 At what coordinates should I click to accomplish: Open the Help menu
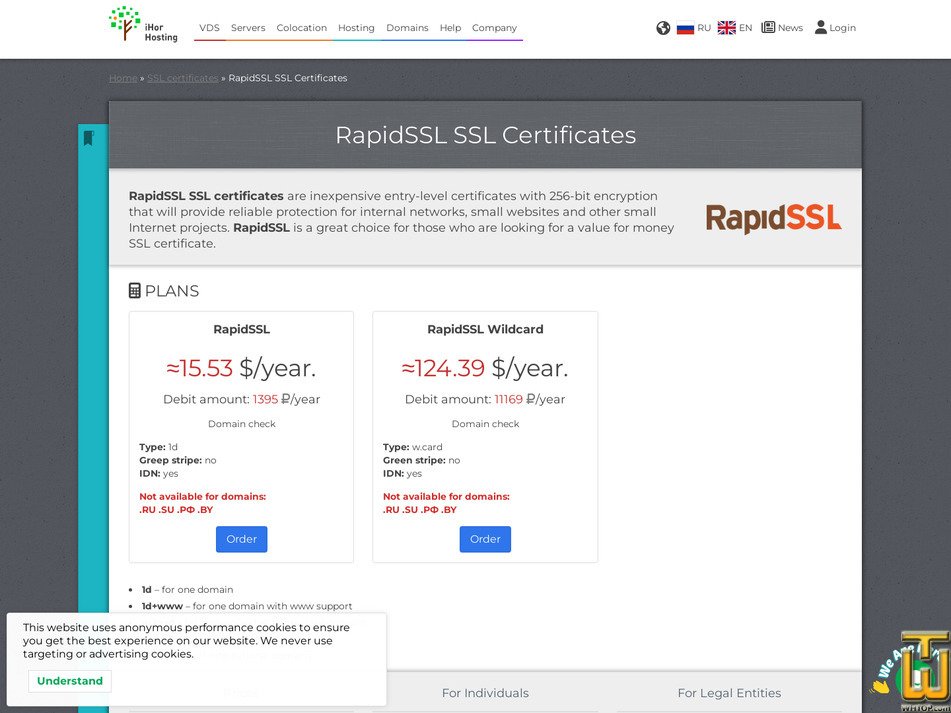coord(450,28)
